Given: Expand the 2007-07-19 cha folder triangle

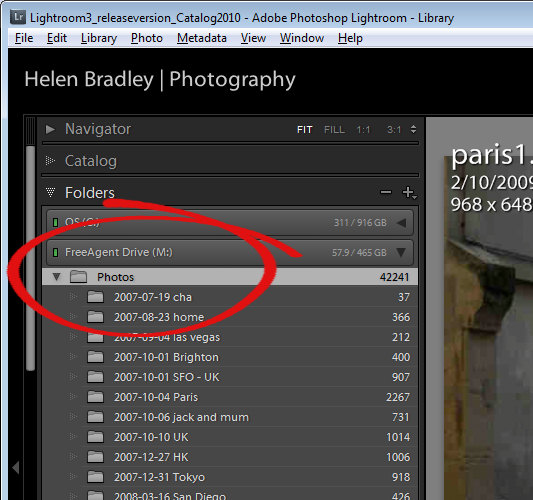Looking at the screenshot, I should (x=72, y=297).
